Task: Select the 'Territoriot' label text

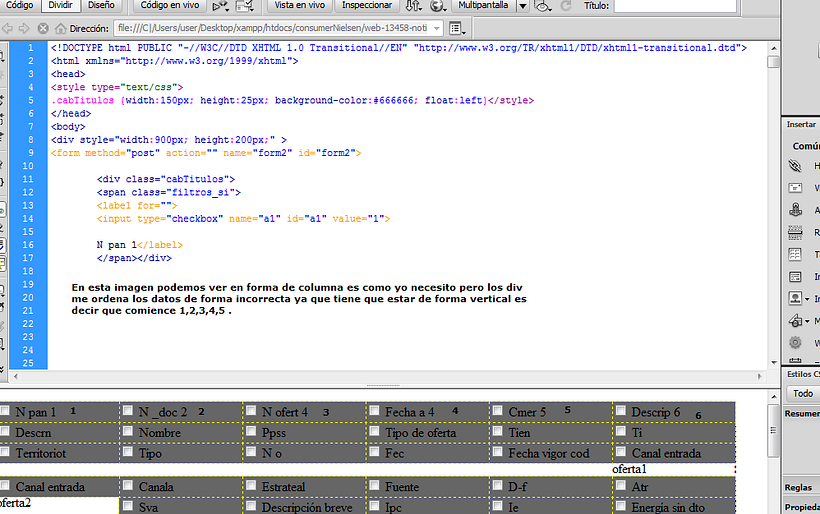Action: 40,453
